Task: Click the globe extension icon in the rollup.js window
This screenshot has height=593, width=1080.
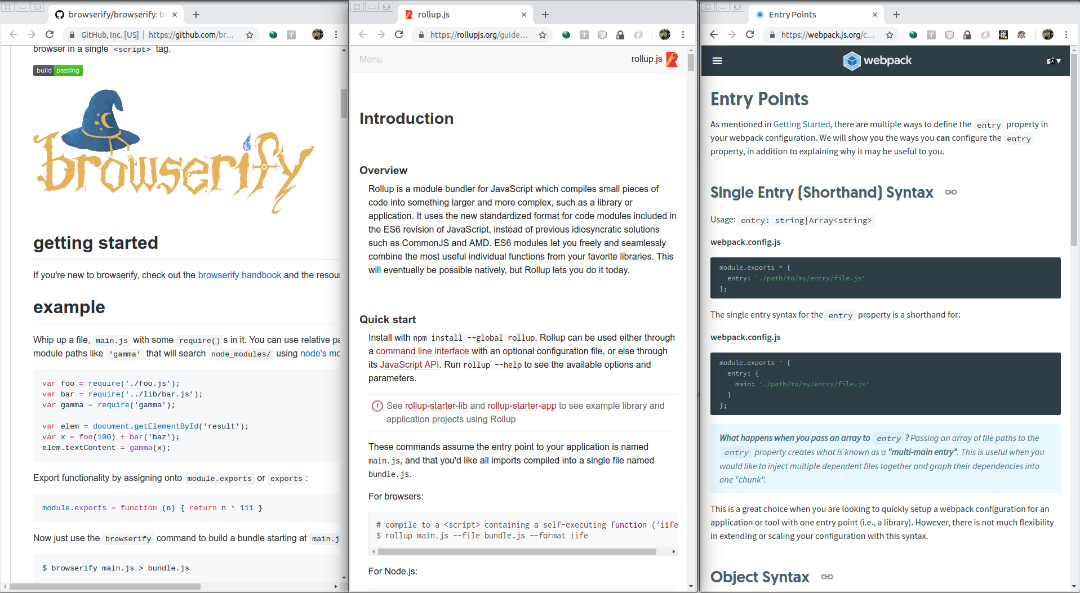Action: point(566,34)
